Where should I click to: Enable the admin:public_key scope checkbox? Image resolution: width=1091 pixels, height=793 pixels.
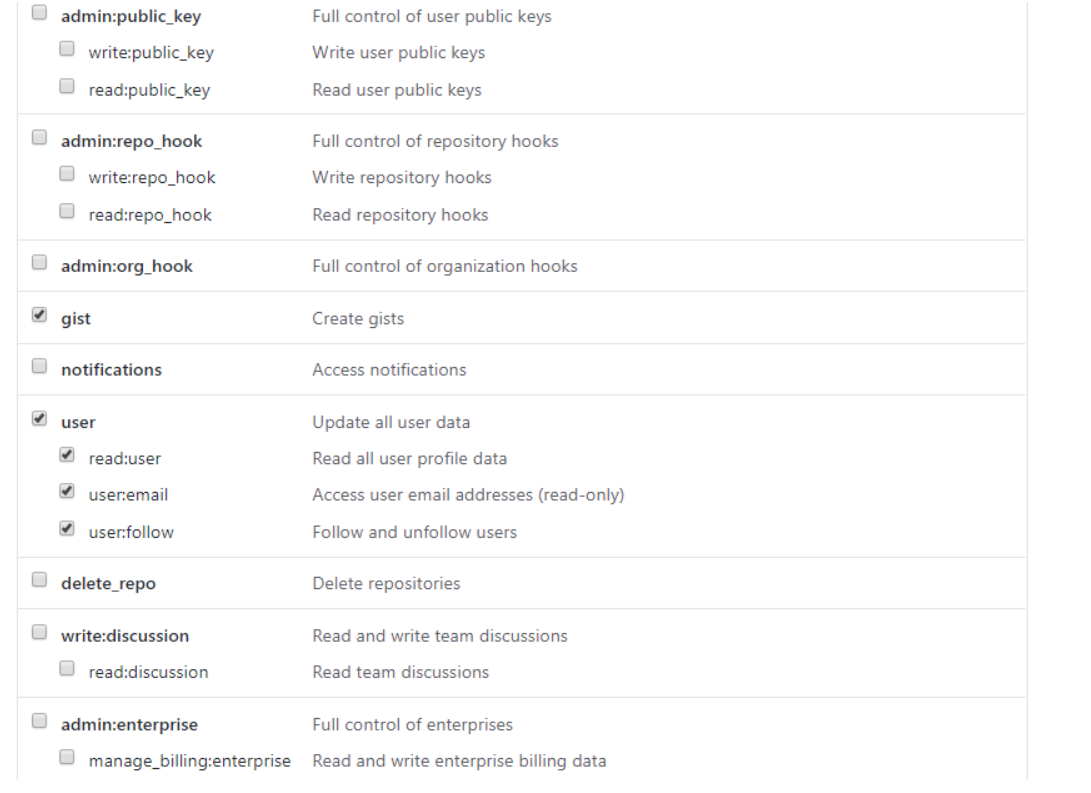pyautogui.click(x=39, y=14)
